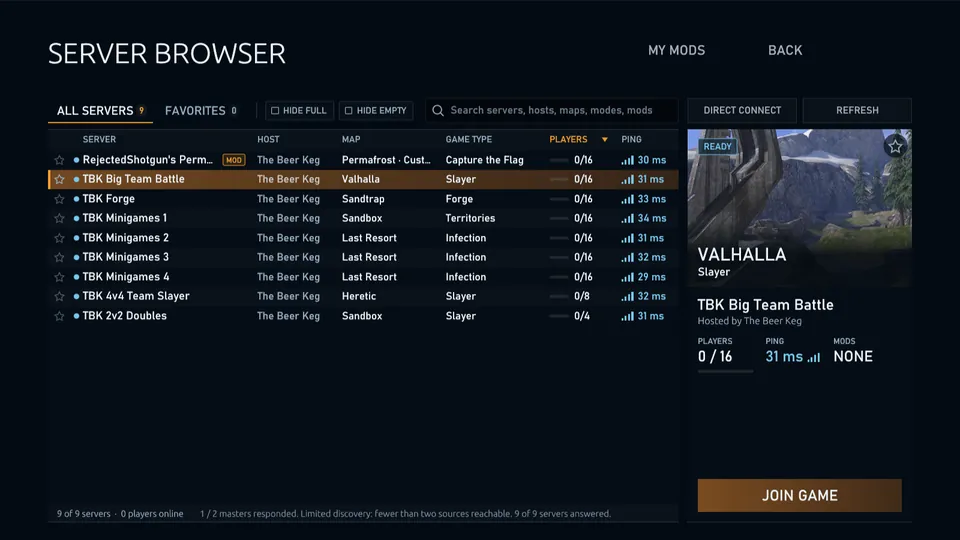
Task: Select the TBK 4v4 Team Slayer server name
Action: (x=136, y=296)
